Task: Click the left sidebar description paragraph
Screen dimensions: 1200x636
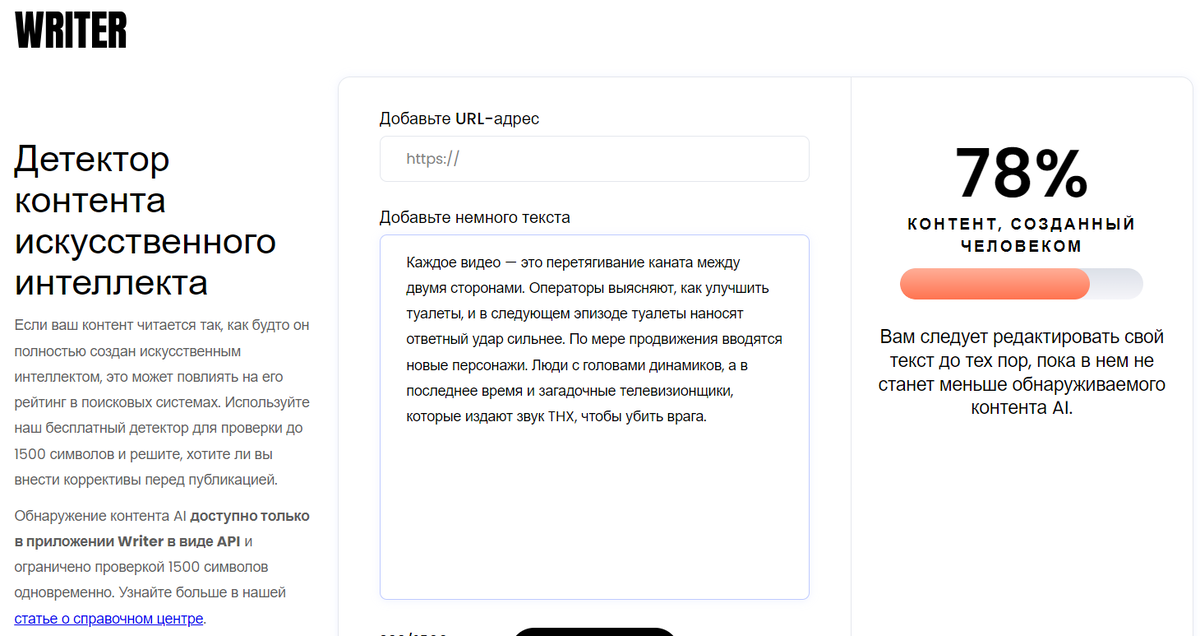Action: [x=160, y=400]
